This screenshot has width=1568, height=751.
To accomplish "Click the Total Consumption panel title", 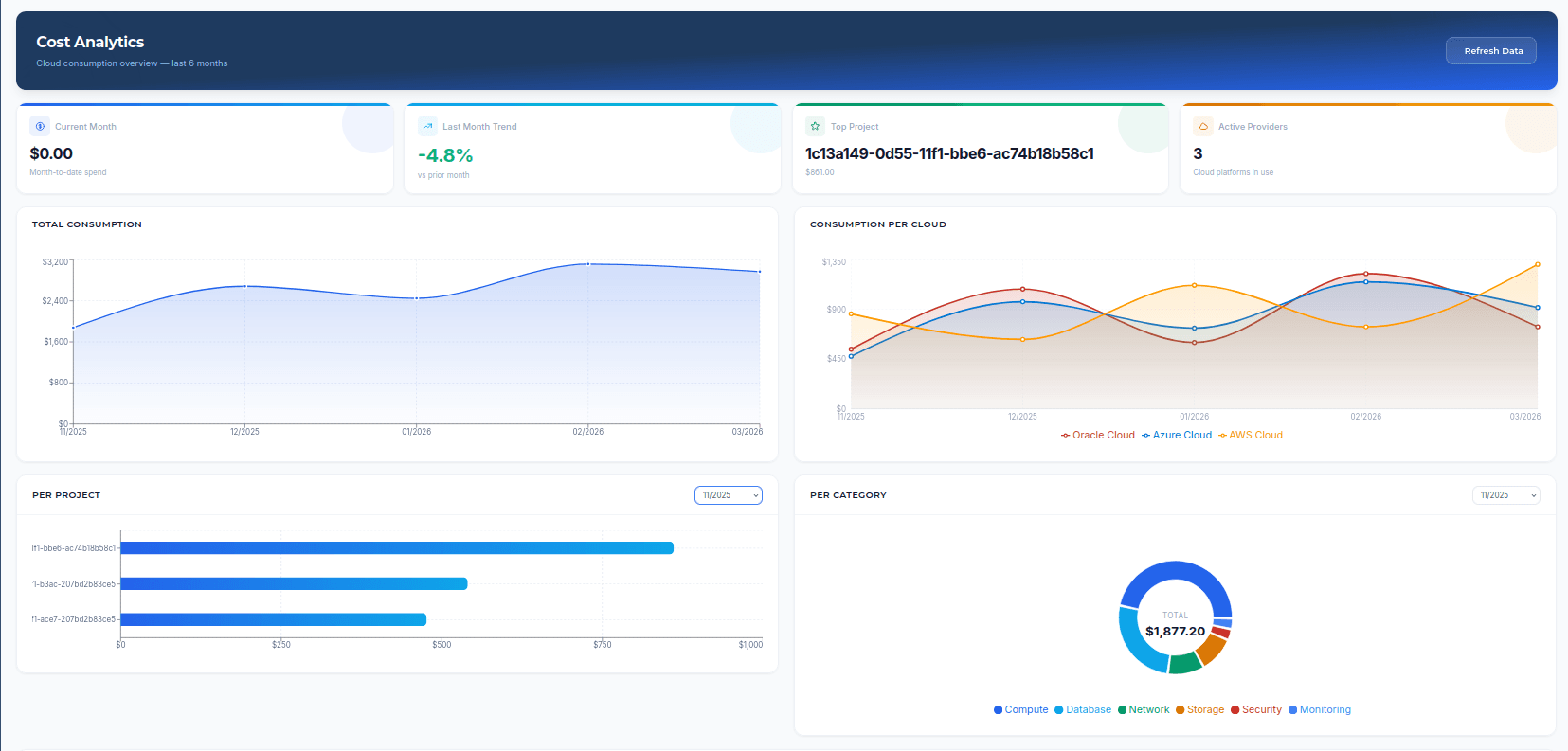I will point(87,224).
